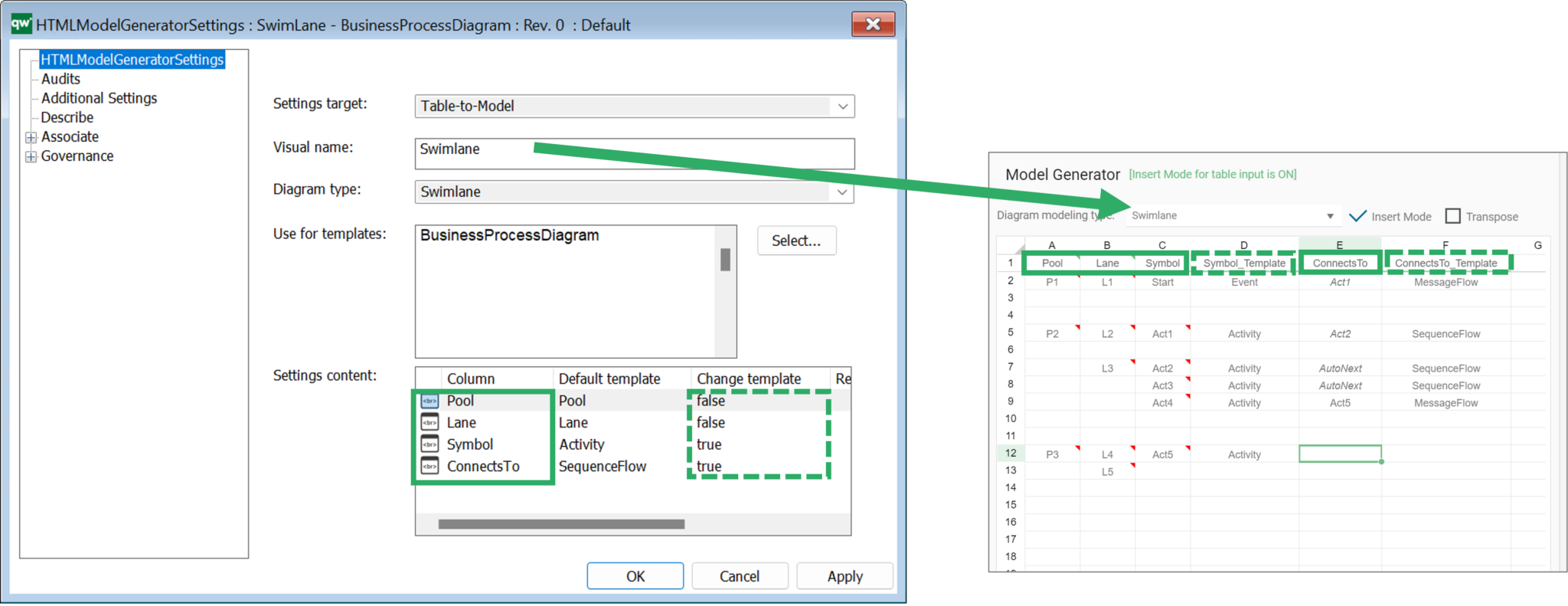Image resolution: width=1568 pixels, height=606 pixels.
Task: Click cell P1 in the Pool column
Action: pos(1052,282)
